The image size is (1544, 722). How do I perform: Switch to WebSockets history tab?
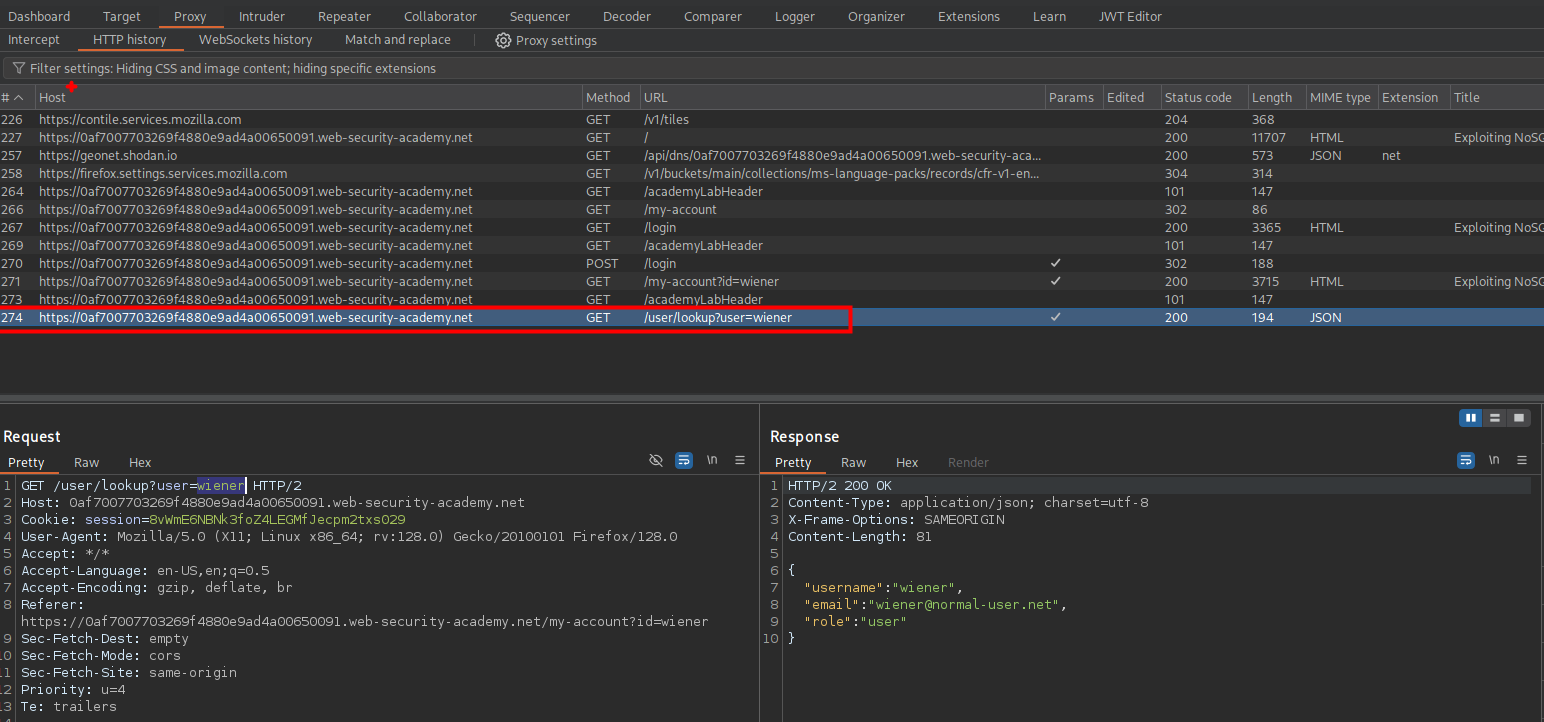coord(255,40)
